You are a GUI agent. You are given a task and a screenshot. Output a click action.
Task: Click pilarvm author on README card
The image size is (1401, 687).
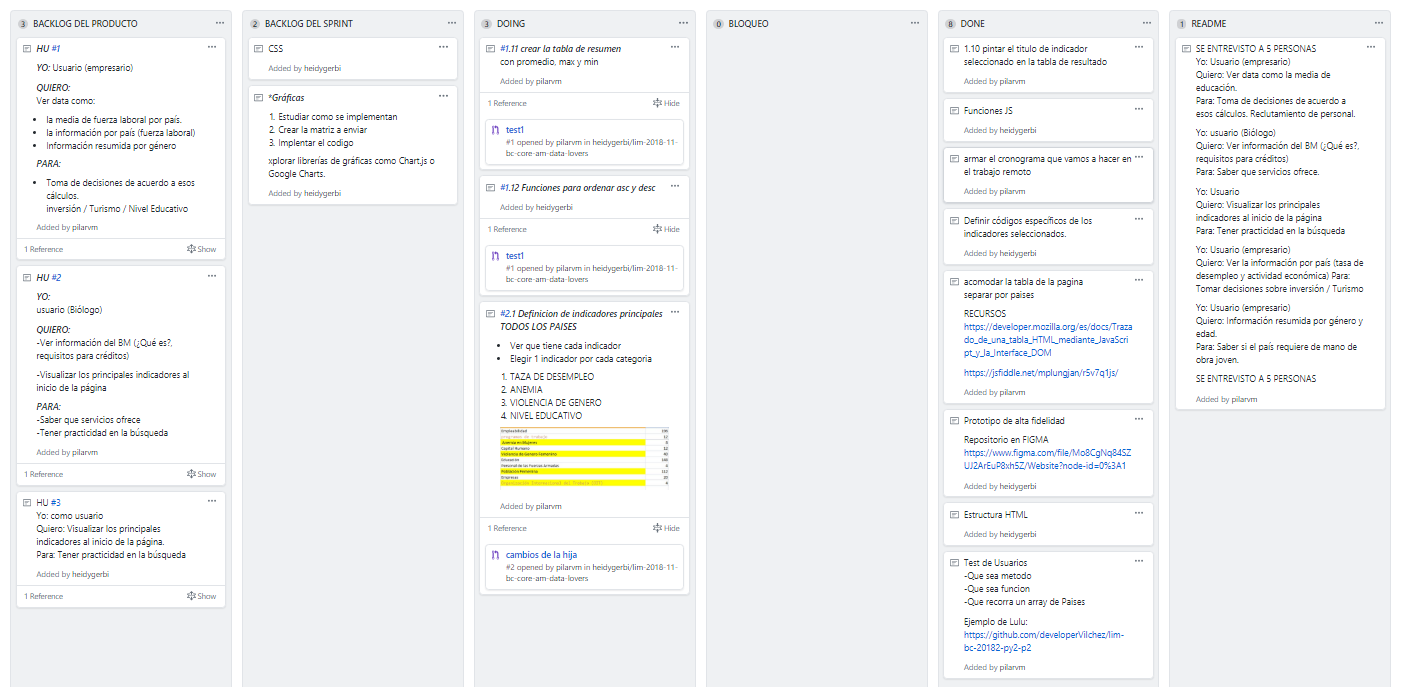point(1244,399)
